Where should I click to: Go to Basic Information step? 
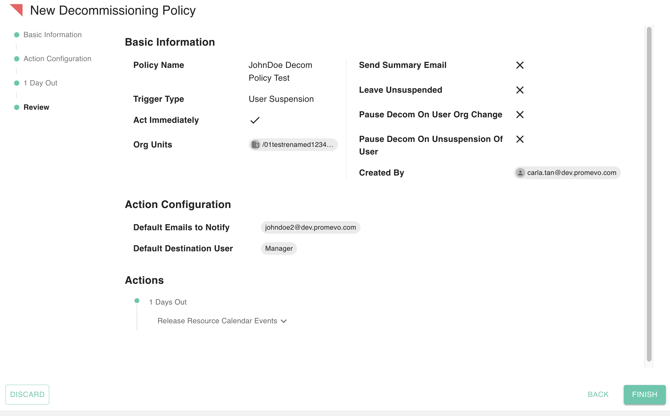[53, 35]
